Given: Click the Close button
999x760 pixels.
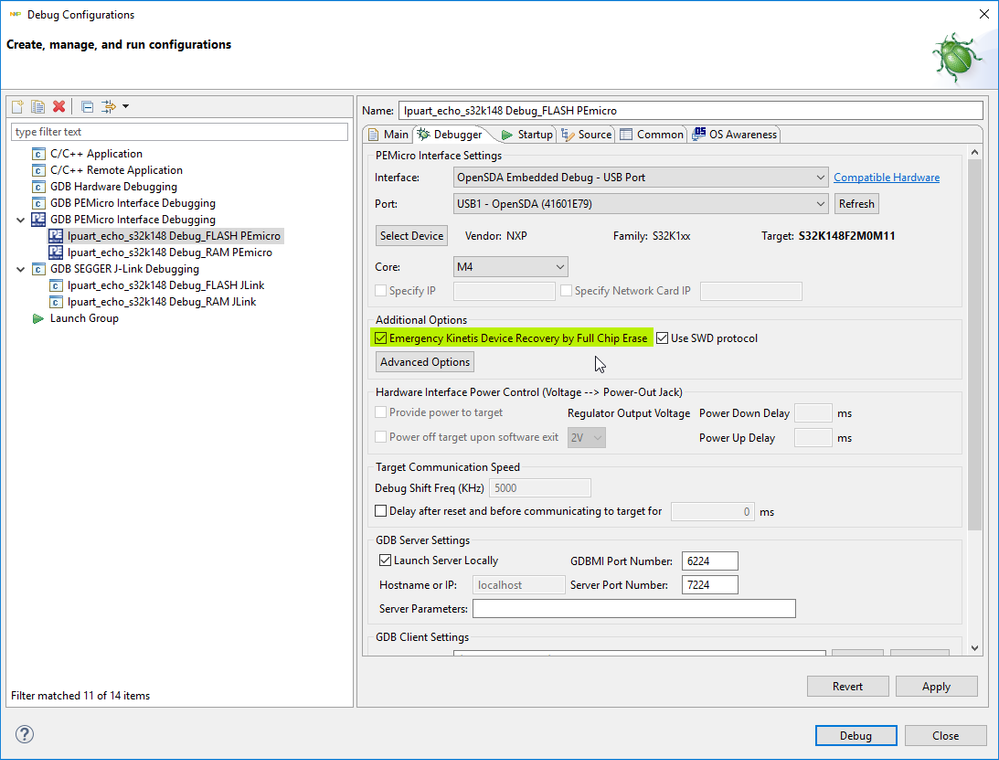Looking at the screenshot, I should tap(945, 736).
